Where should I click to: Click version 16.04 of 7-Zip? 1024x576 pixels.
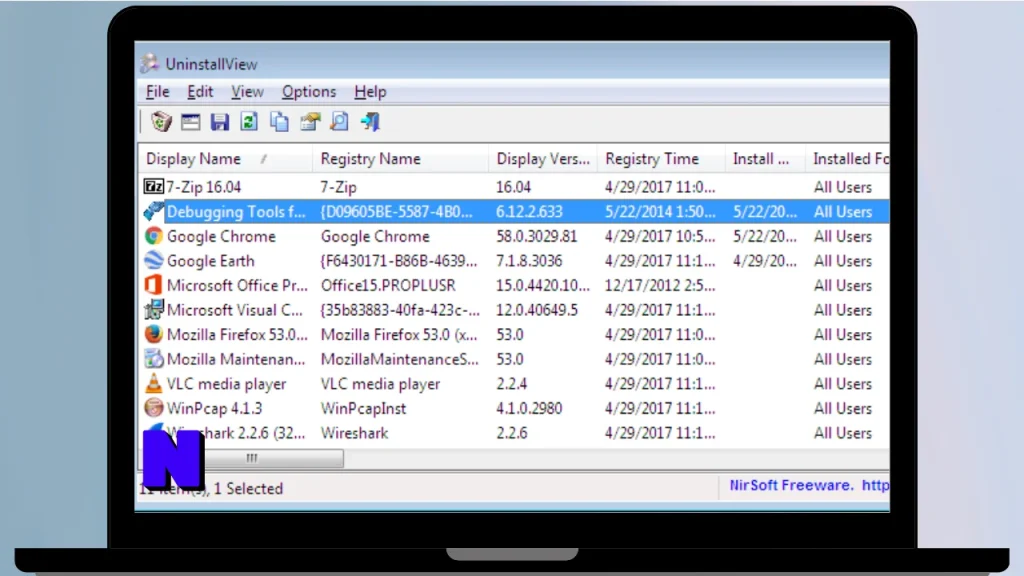[x=513, y=187]
